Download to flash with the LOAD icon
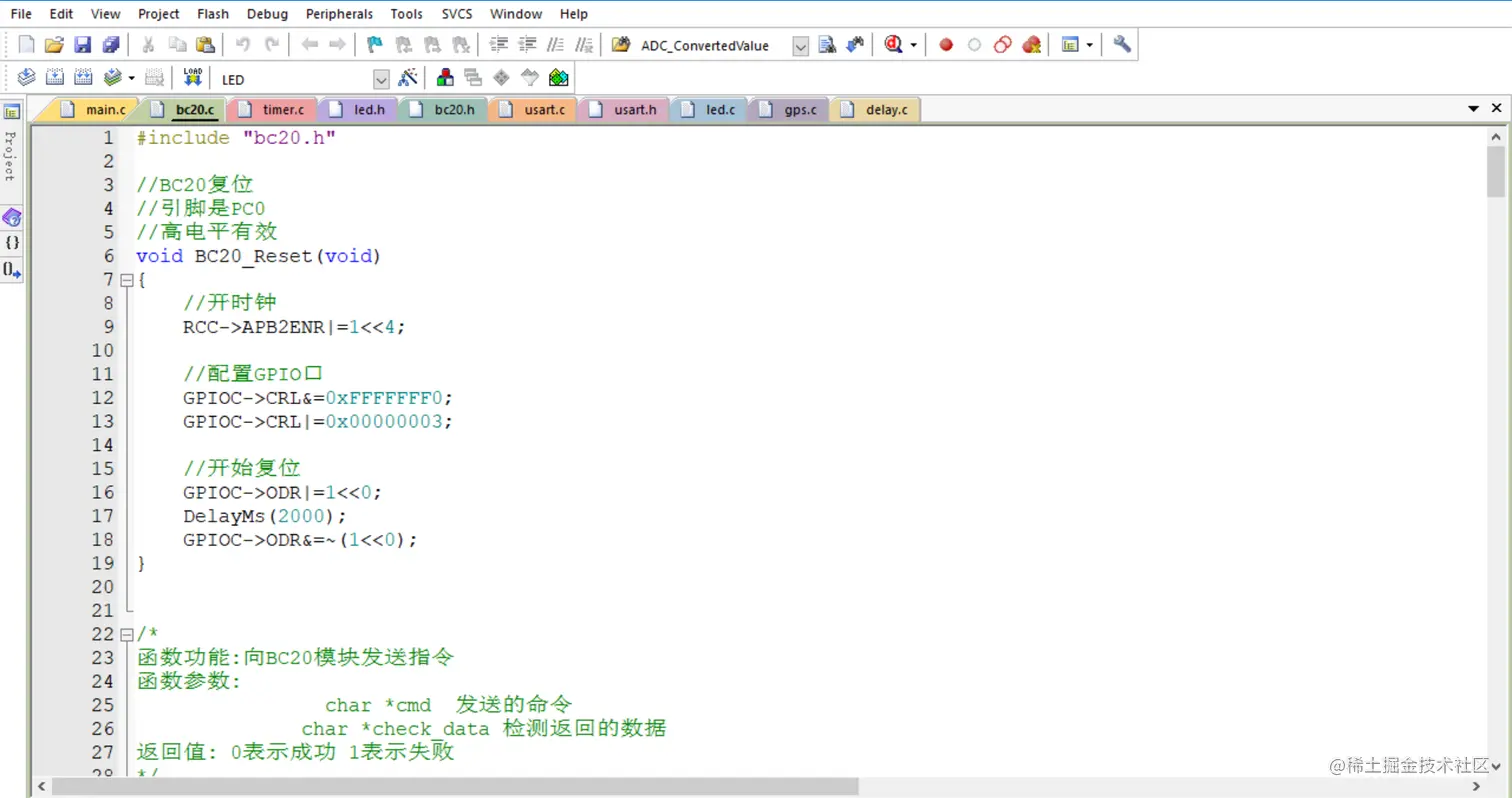Screen dimensions: 1512x798 (192, 78)
